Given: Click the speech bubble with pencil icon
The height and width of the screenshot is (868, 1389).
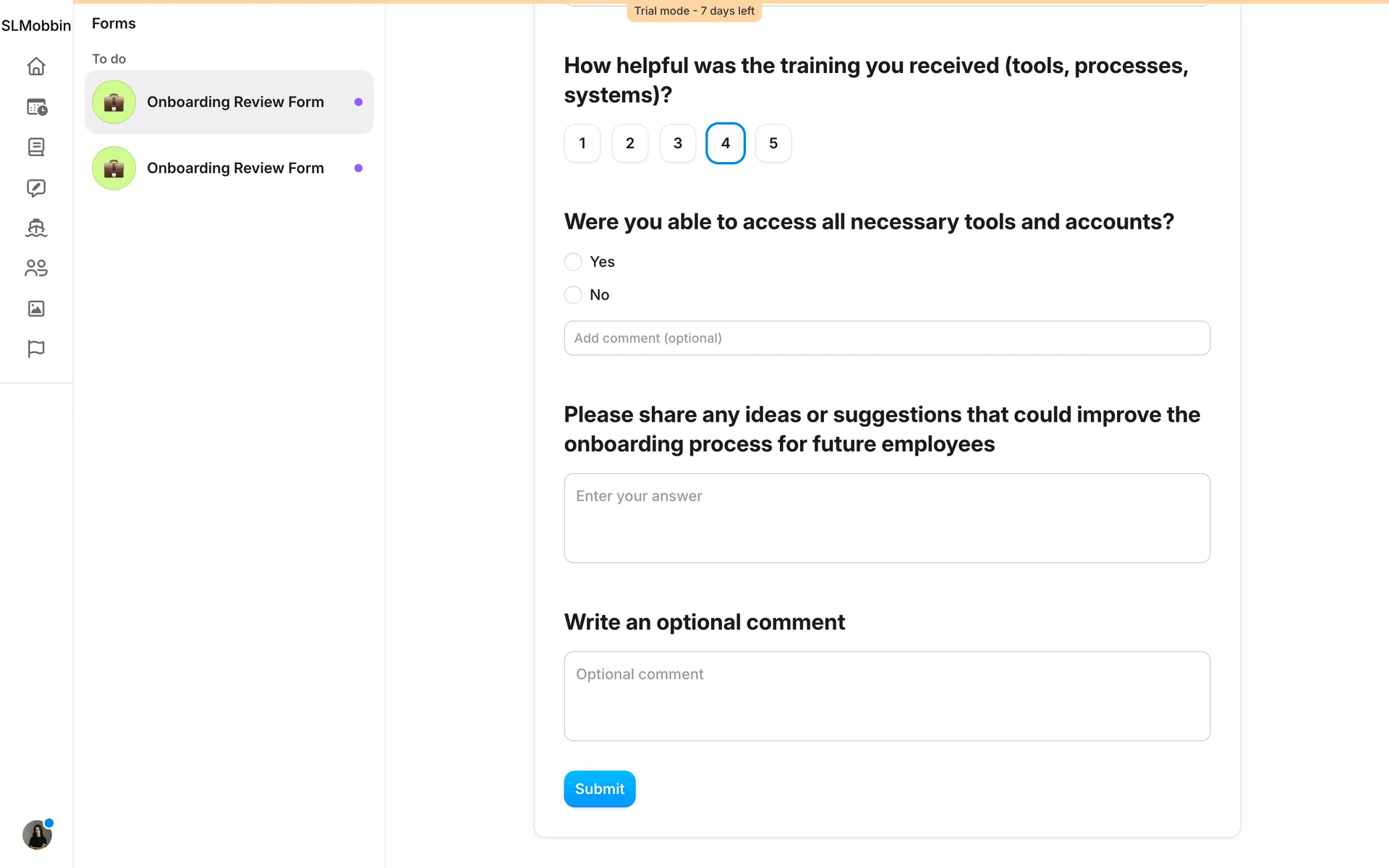Looking at the screenshot, I should (36, 188).
